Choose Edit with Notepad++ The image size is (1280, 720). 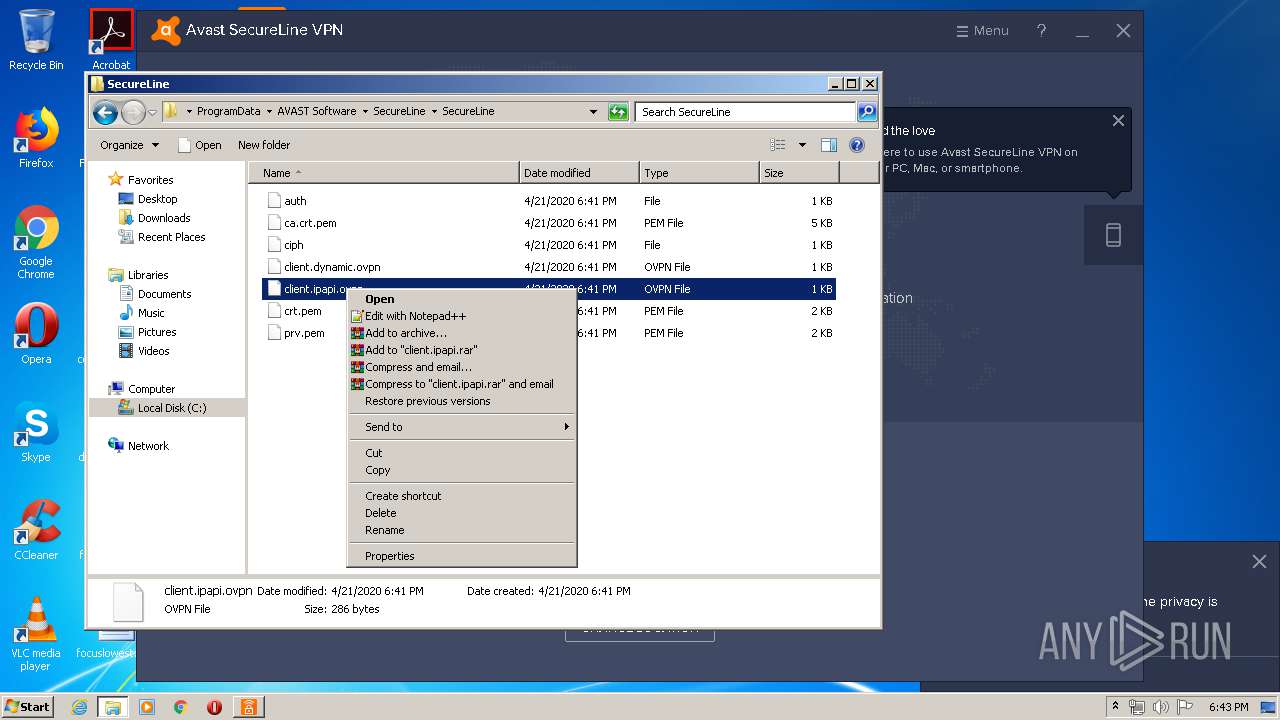click(461, 316)
